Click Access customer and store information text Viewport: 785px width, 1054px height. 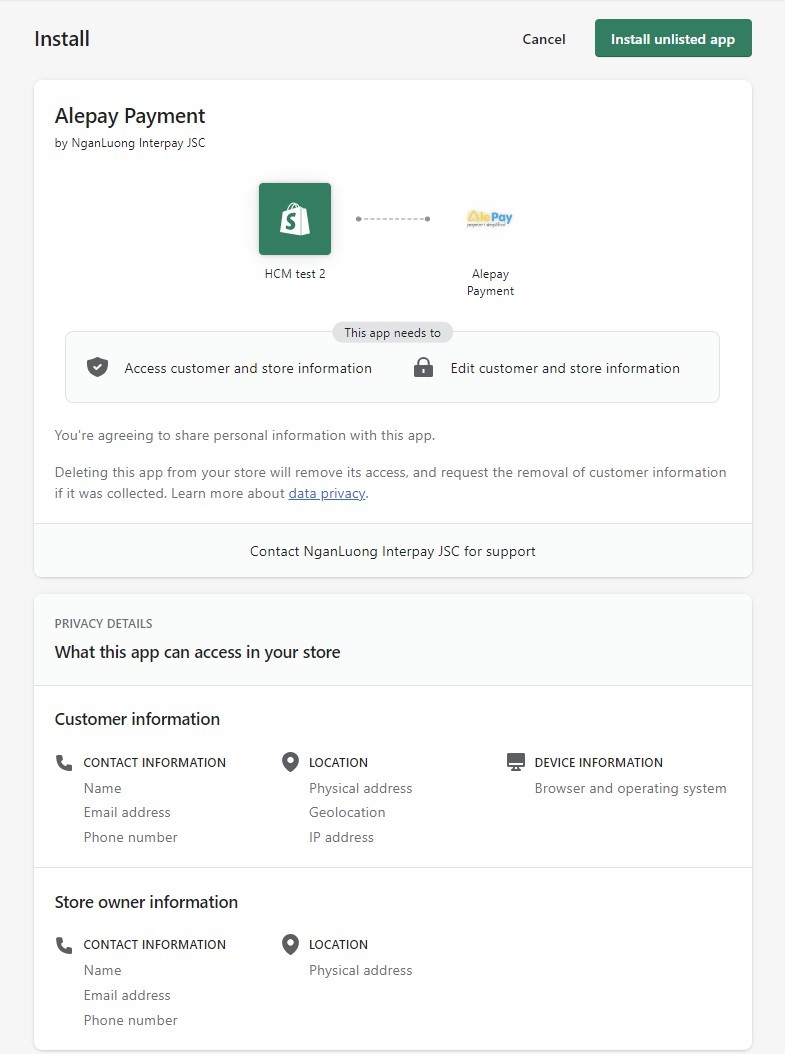coord(248,368)
